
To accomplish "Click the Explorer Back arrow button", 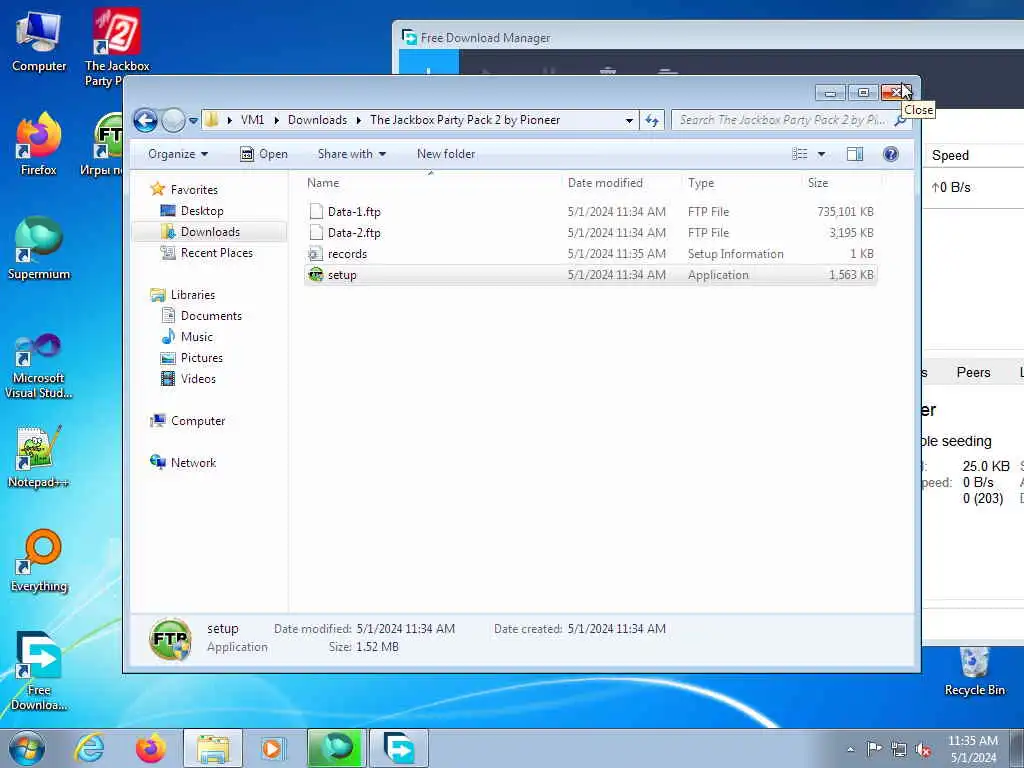I will click(x=146, y=120).
